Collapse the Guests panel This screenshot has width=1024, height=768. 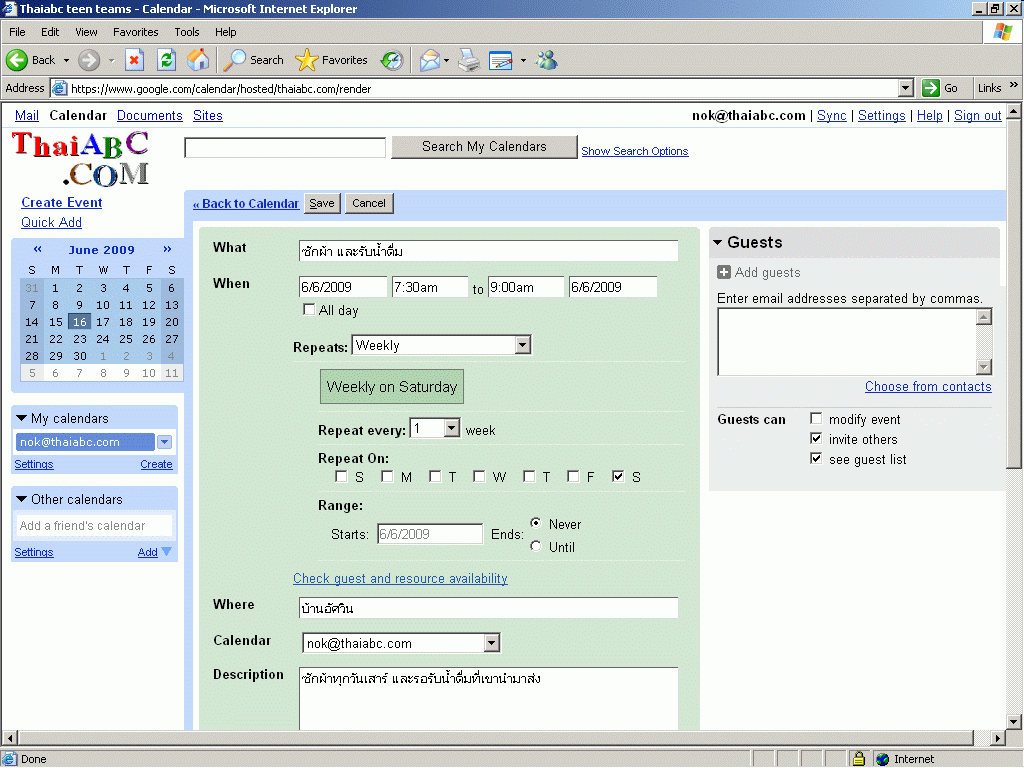[x=717, y=243]
